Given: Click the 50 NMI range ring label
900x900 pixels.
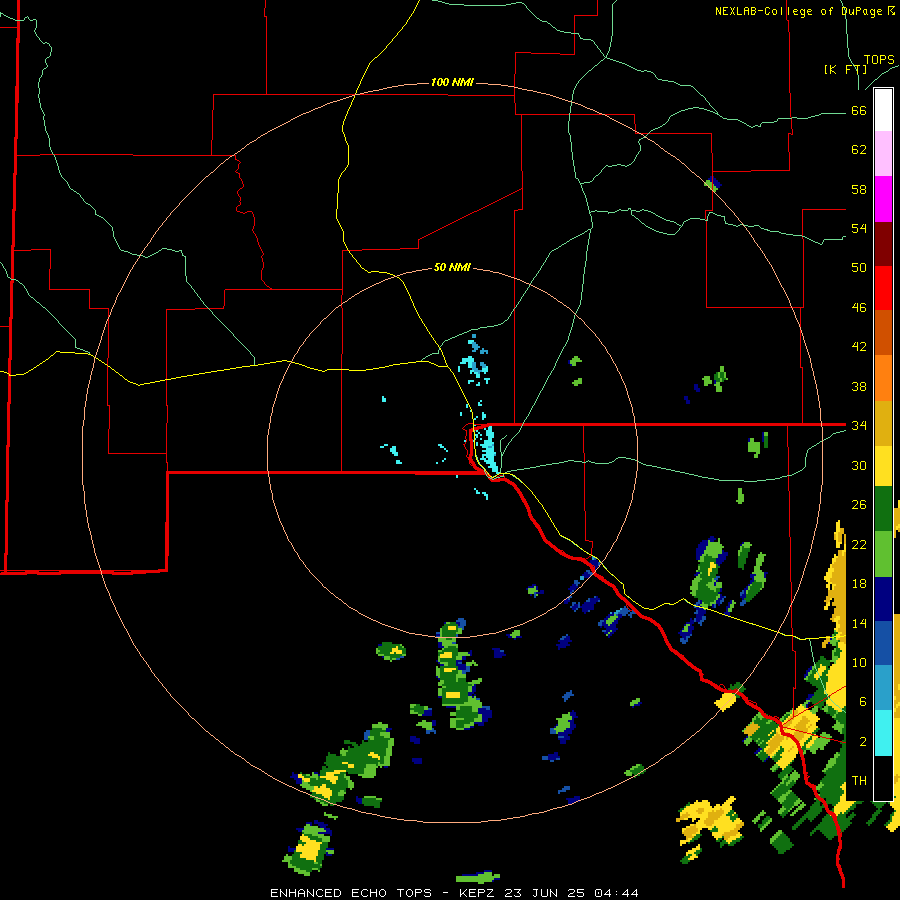Looking at the screenshot, I should pos(452,267).
